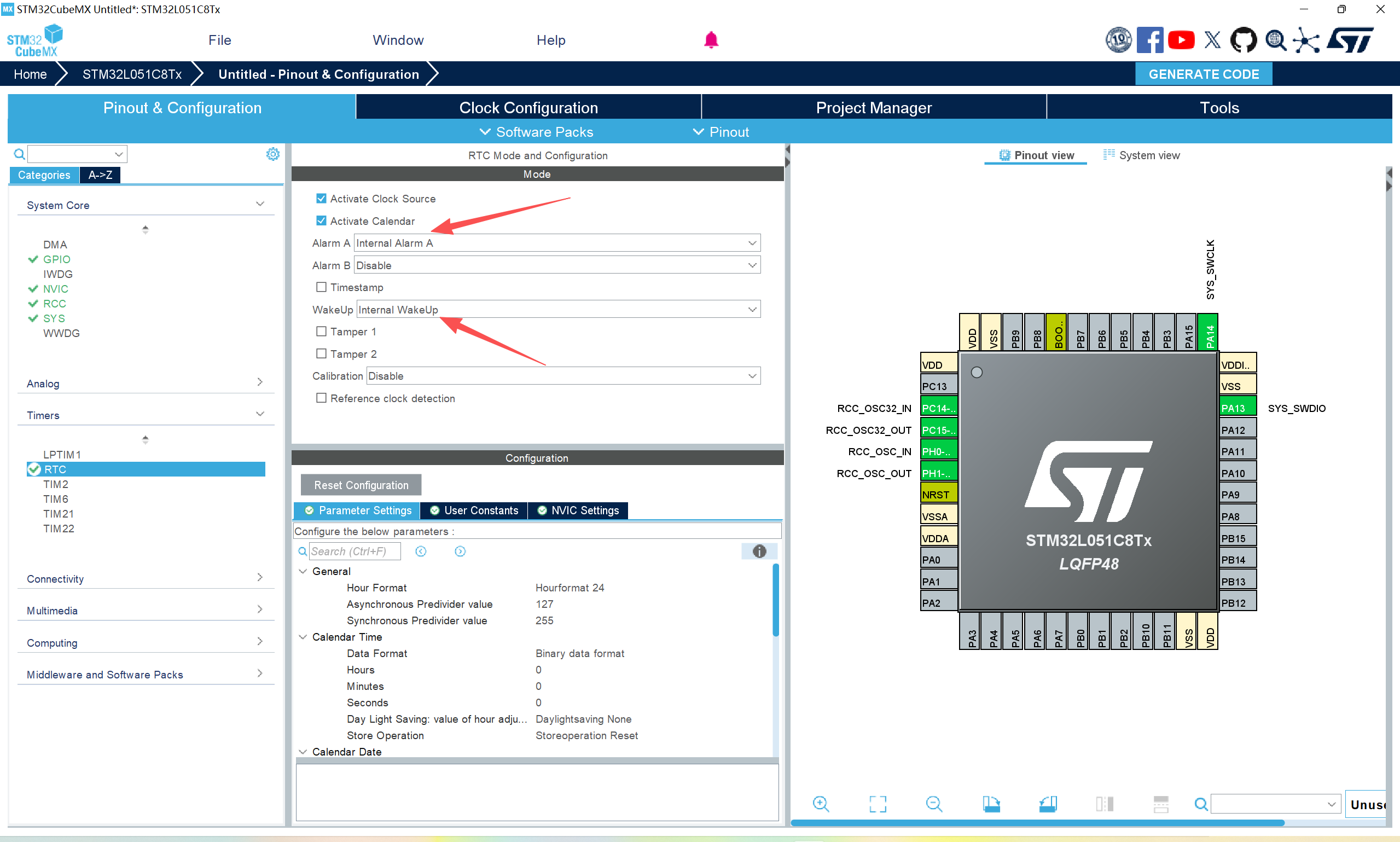The height and width of the screenshot is (842, 1400).
Task: Click the ST network star icon
Action: (1306, 40)
